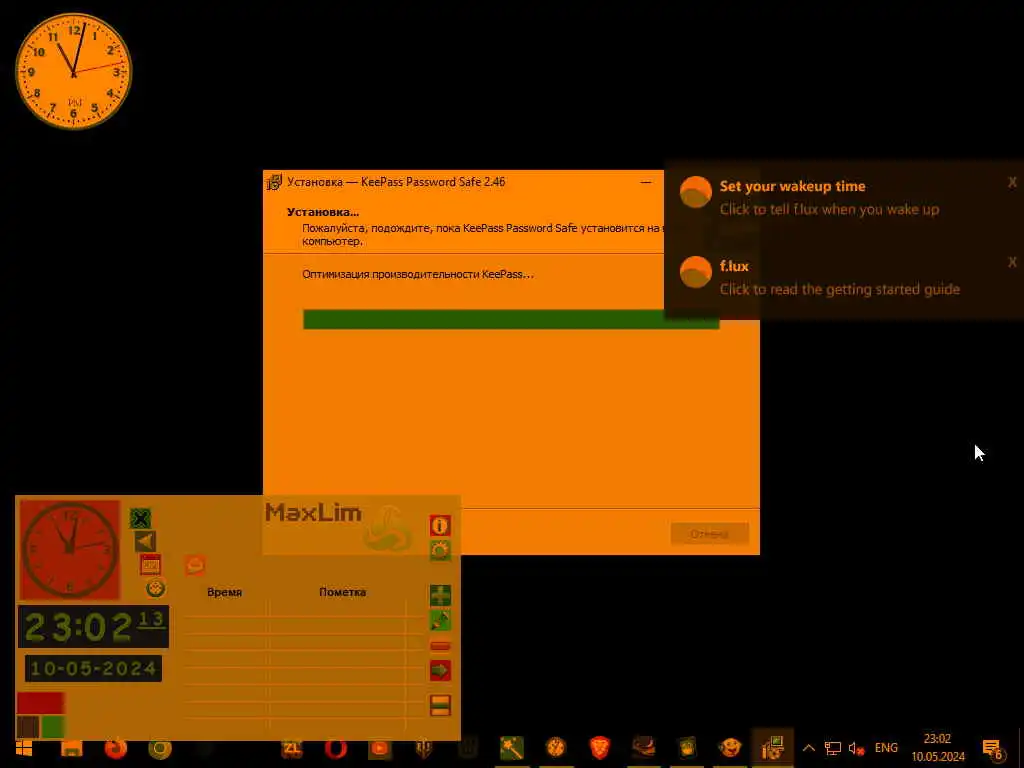The height and width of the screenshot is (768, 1024).
Task: Click the orange speech bubble icon in MaxLim
Action: coord(195,565)
